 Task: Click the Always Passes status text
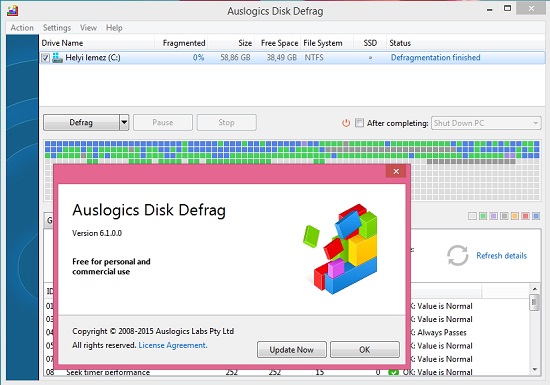coord(442,332)
